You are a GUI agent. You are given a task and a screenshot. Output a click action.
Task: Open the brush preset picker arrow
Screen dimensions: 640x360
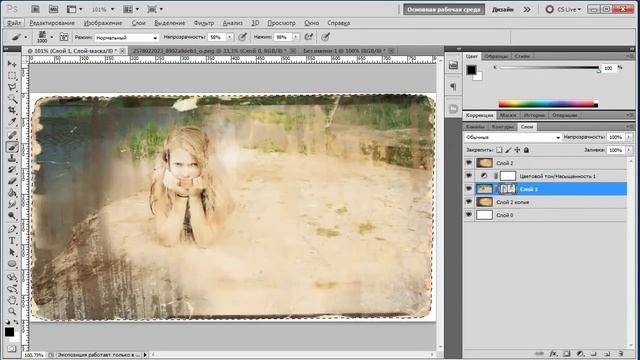[x=52, y=37]
